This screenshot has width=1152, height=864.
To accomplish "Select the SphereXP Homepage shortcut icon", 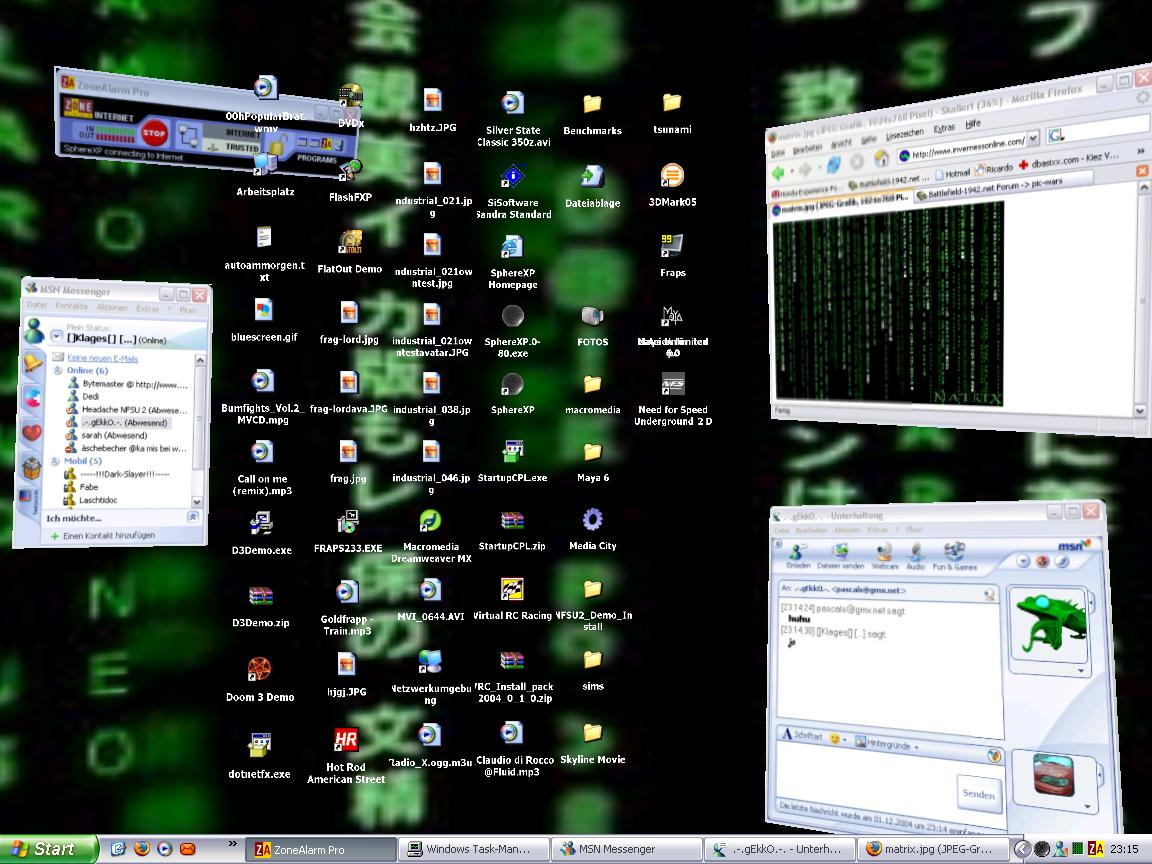I will [x=513, y=262].
